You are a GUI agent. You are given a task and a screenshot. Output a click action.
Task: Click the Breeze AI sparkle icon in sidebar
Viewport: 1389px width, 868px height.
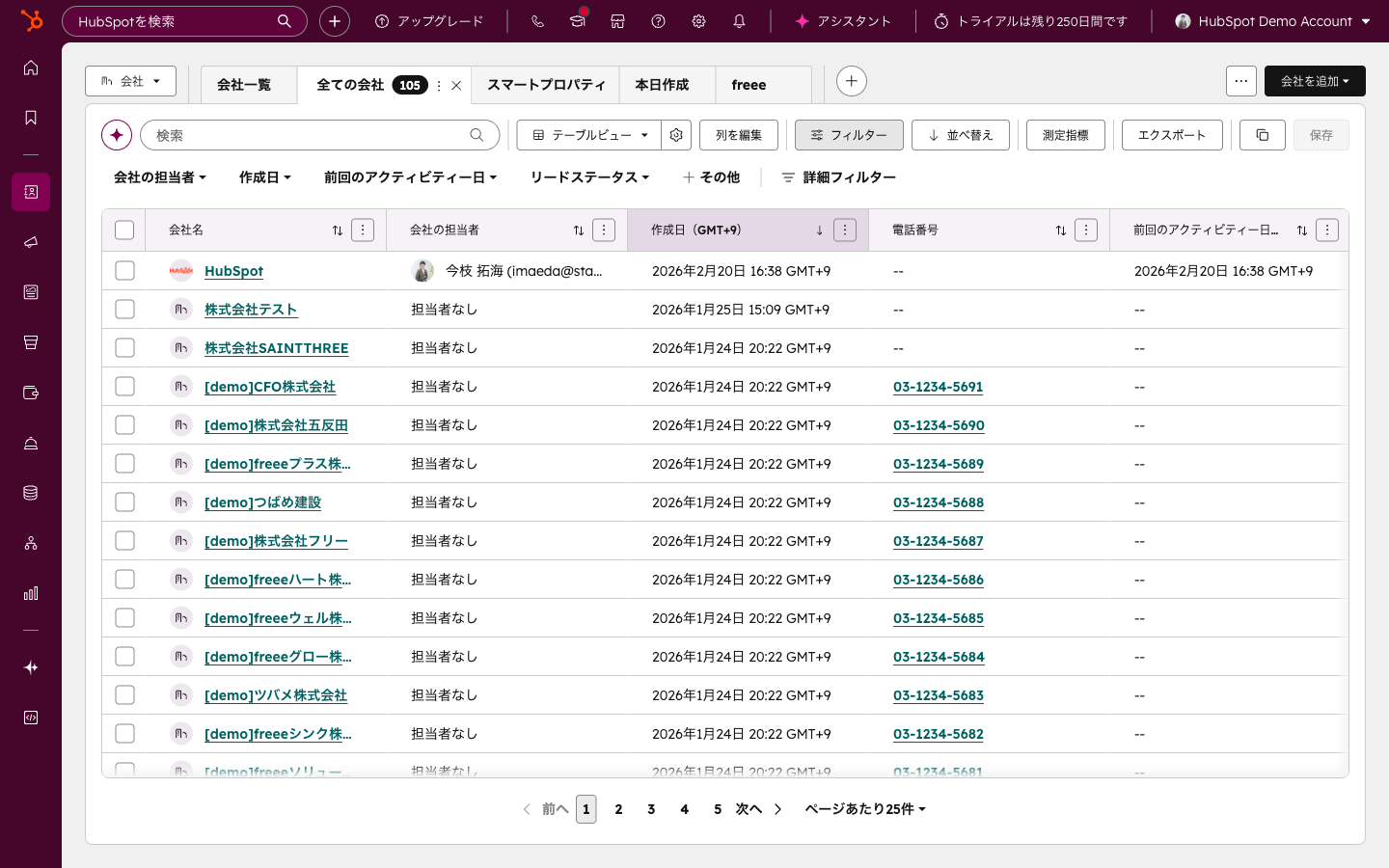coord(30,667)
